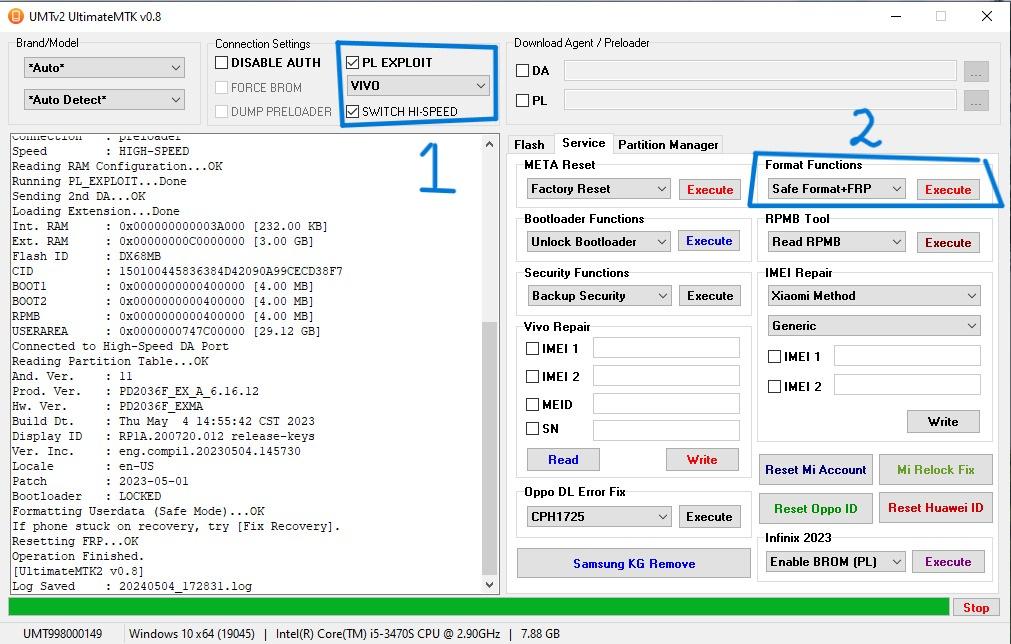Switch to the Flash tab
1011x644 pixels.
[x=529, y=145]
